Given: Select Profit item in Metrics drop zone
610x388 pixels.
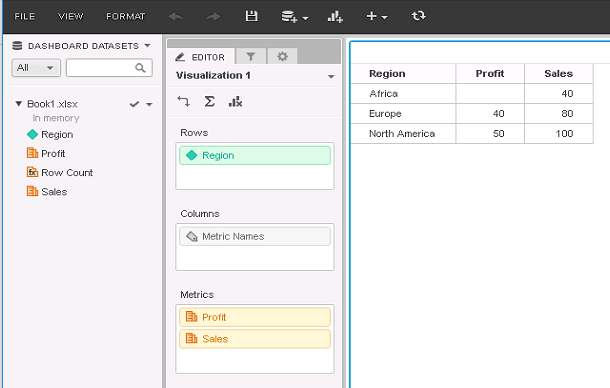Looking at the screenshot, I should pyautogui.click(x=255, y=317).
